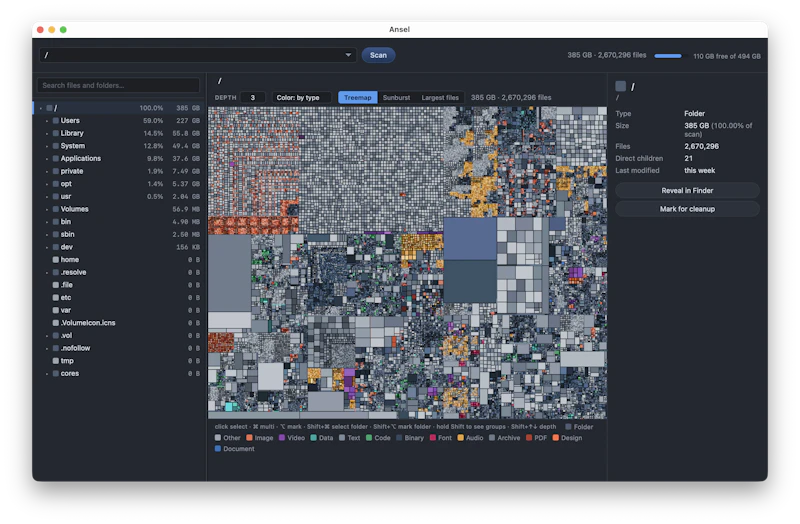Click the Applications folder icon in tree
The height and width of the screenshot is (524, 800).
click(56, 159)
